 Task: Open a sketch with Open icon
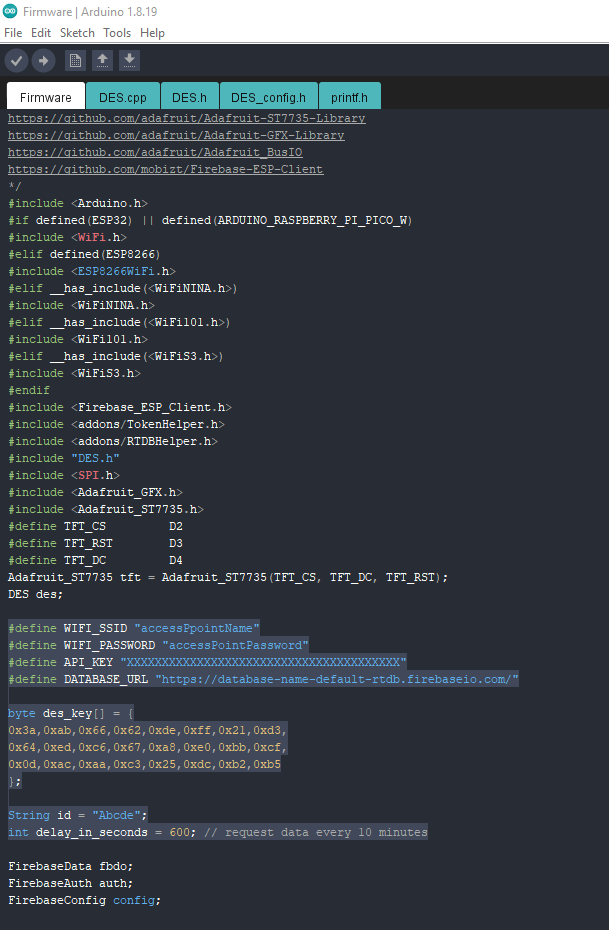(102, 61)
